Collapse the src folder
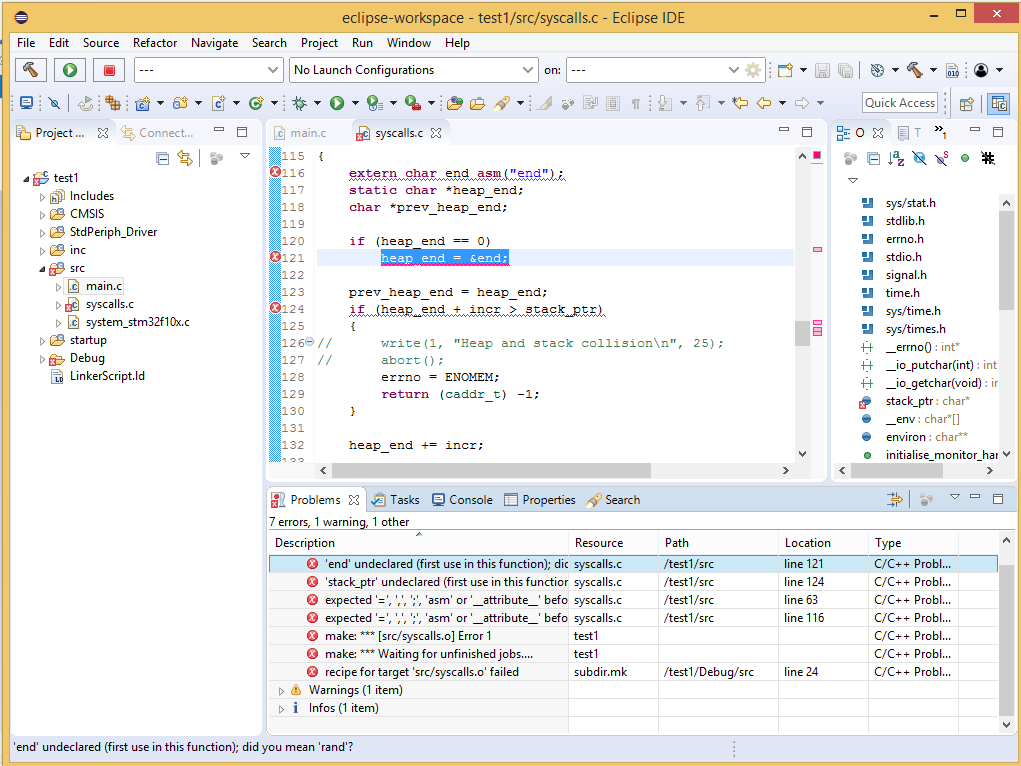Viewport: 1021px width, 766px height. pyautogui.click(x=42, y=268)
